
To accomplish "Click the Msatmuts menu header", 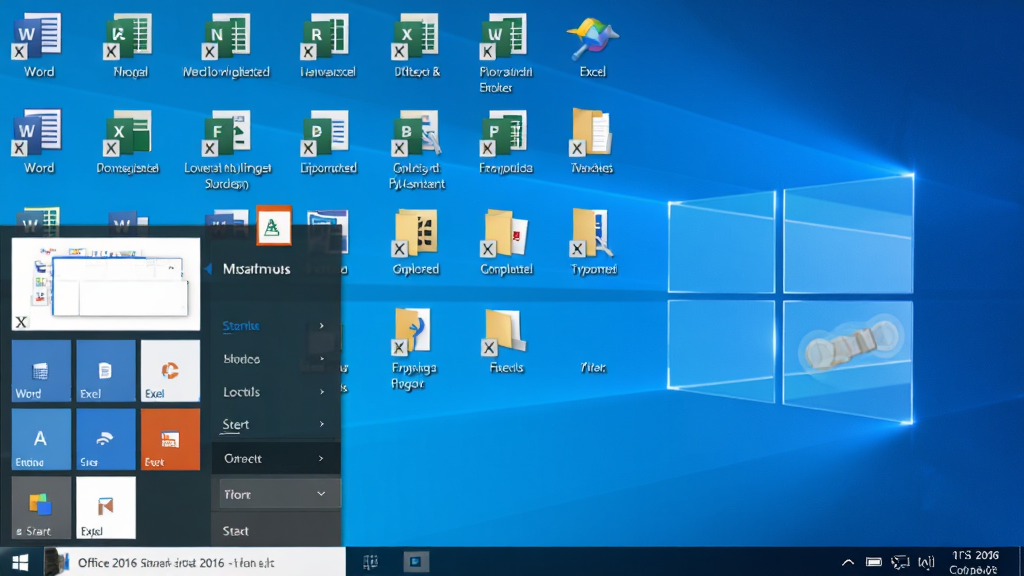I will click(256, 268).
